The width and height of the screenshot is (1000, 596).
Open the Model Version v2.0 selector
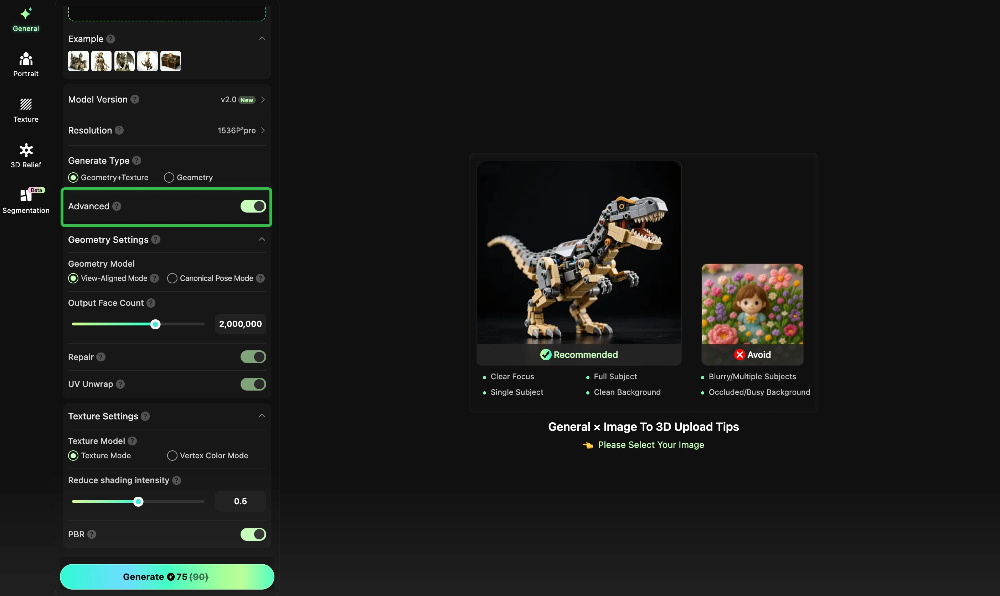[x=242, y=100]
